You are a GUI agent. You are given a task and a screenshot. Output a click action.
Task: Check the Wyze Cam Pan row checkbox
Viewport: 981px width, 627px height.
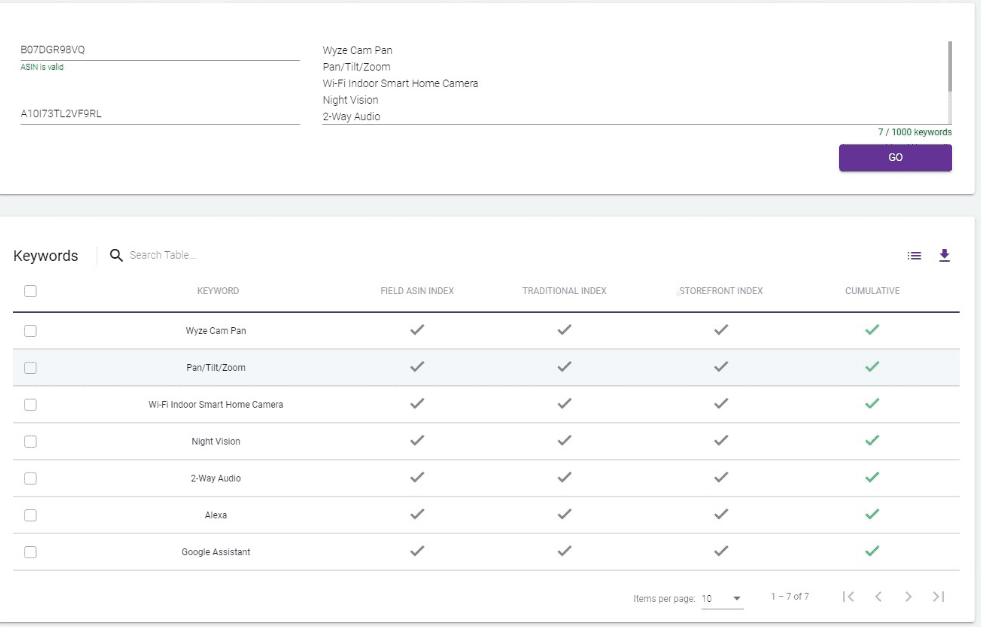(x=30, y=331)
